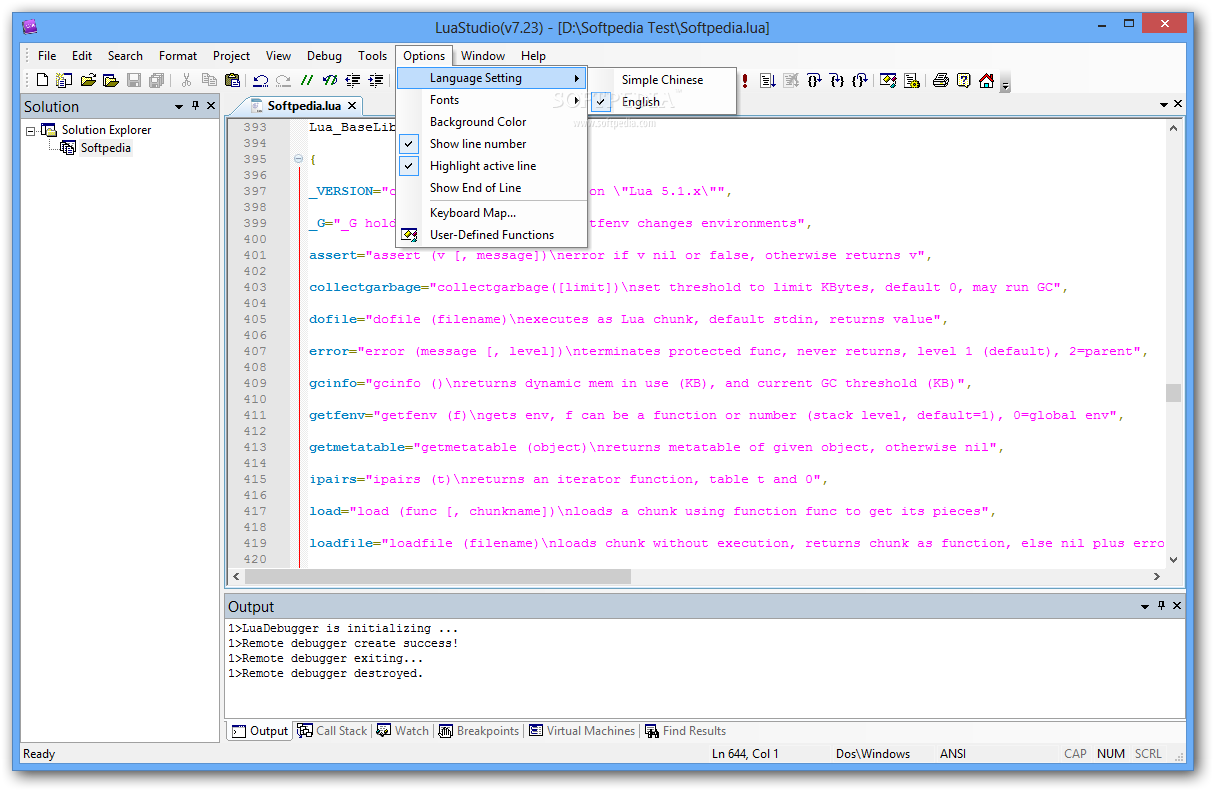Close the Solution panel
The height and width of the screenshot is (791, 1214).
coord(211,106)
